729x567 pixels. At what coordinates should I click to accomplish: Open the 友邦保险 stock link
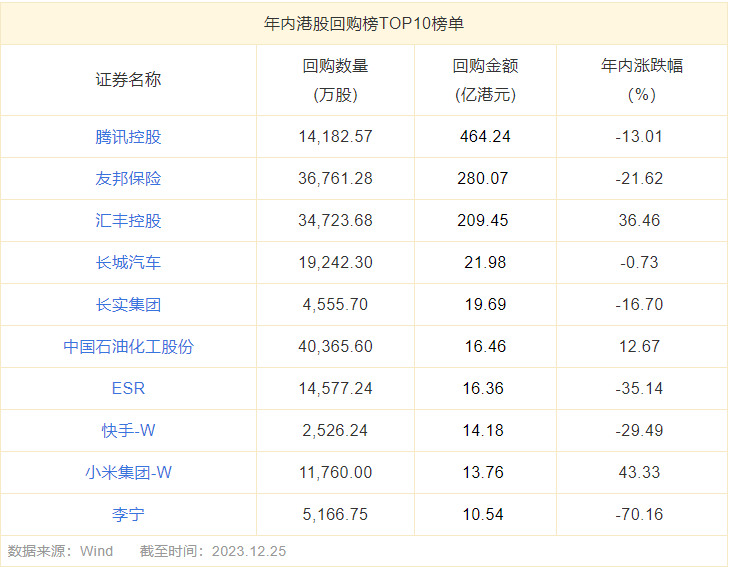(x=128, y=178)
